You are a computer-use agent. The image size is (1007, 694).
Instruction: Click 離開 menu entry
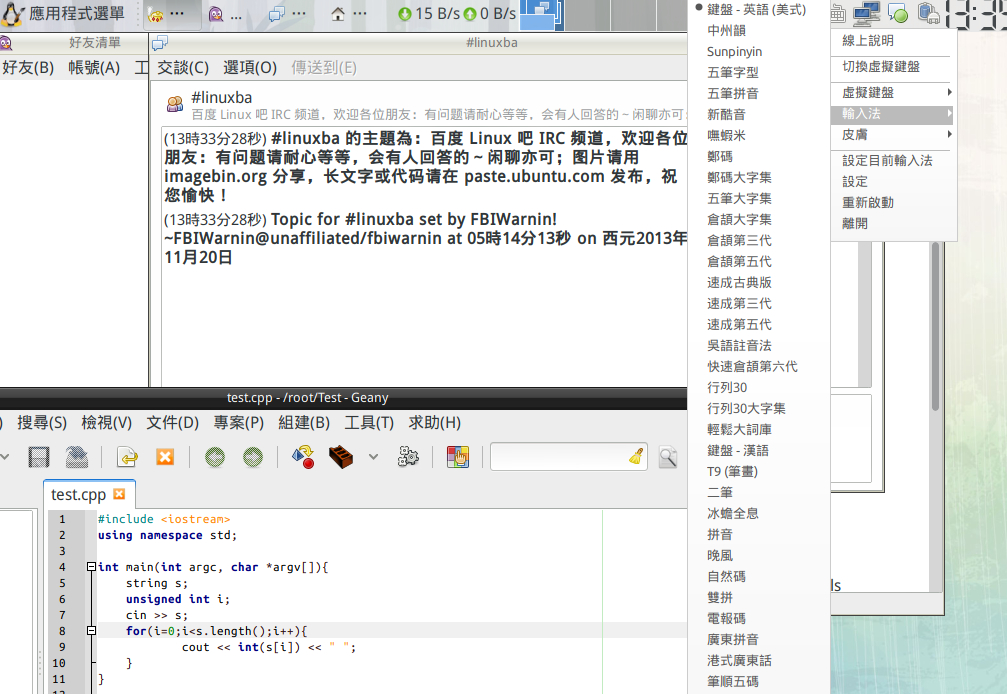click(855, 223)
